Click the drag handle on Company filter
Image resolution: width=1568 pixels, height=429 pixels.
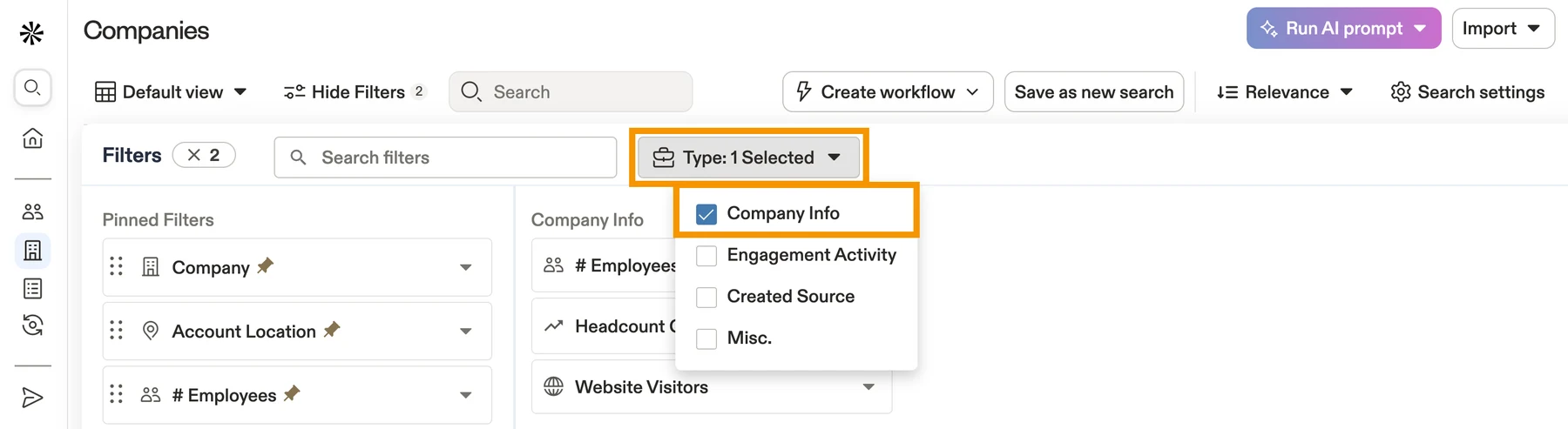(x=117, y=266)
